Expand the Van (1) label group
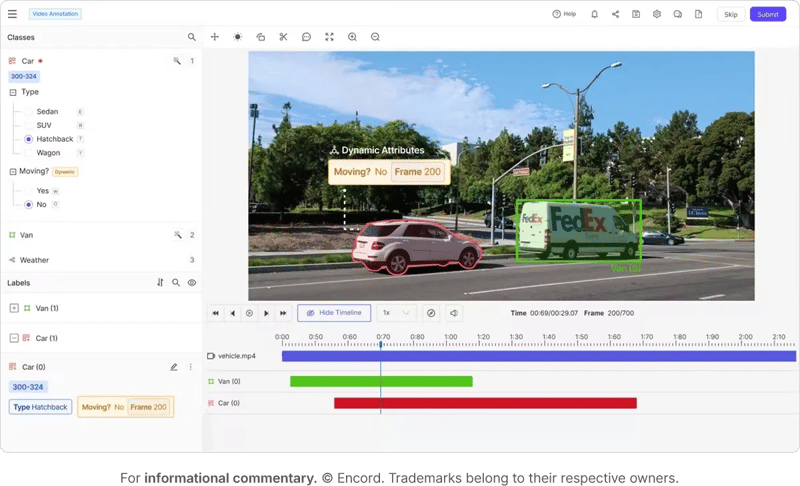Viewport: 800px width, 486px height. pyautogui.click(x=14, y=308)
